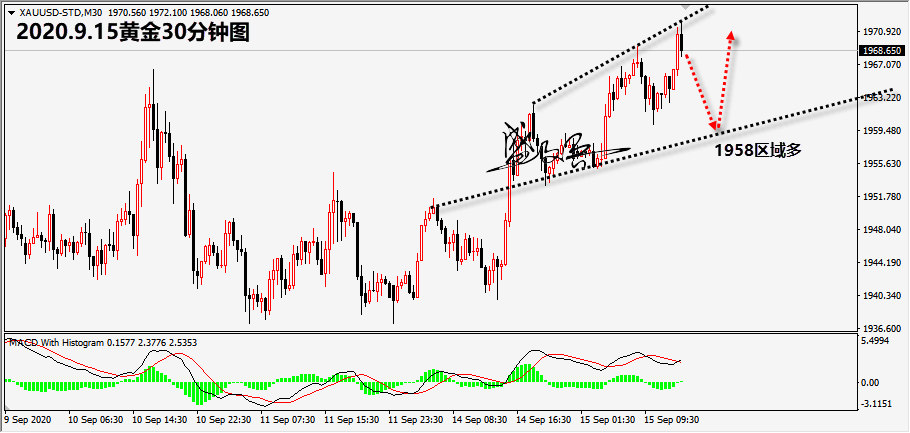Click the MACD With Histogram indicator label
Image resolution: width=910 pixels, height=433 pixels.
pos(55,343)
